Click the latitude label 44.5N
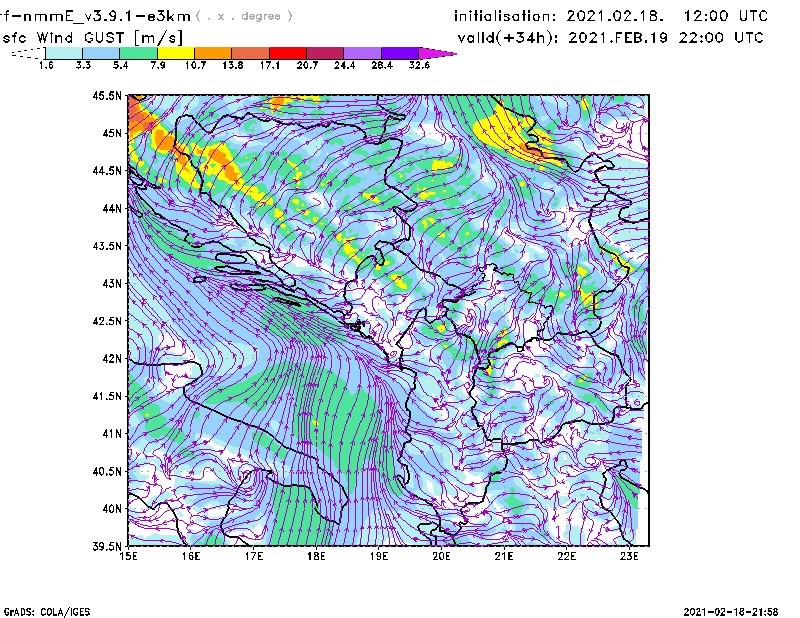Viewport: 800px width, 618px height. 108,171
